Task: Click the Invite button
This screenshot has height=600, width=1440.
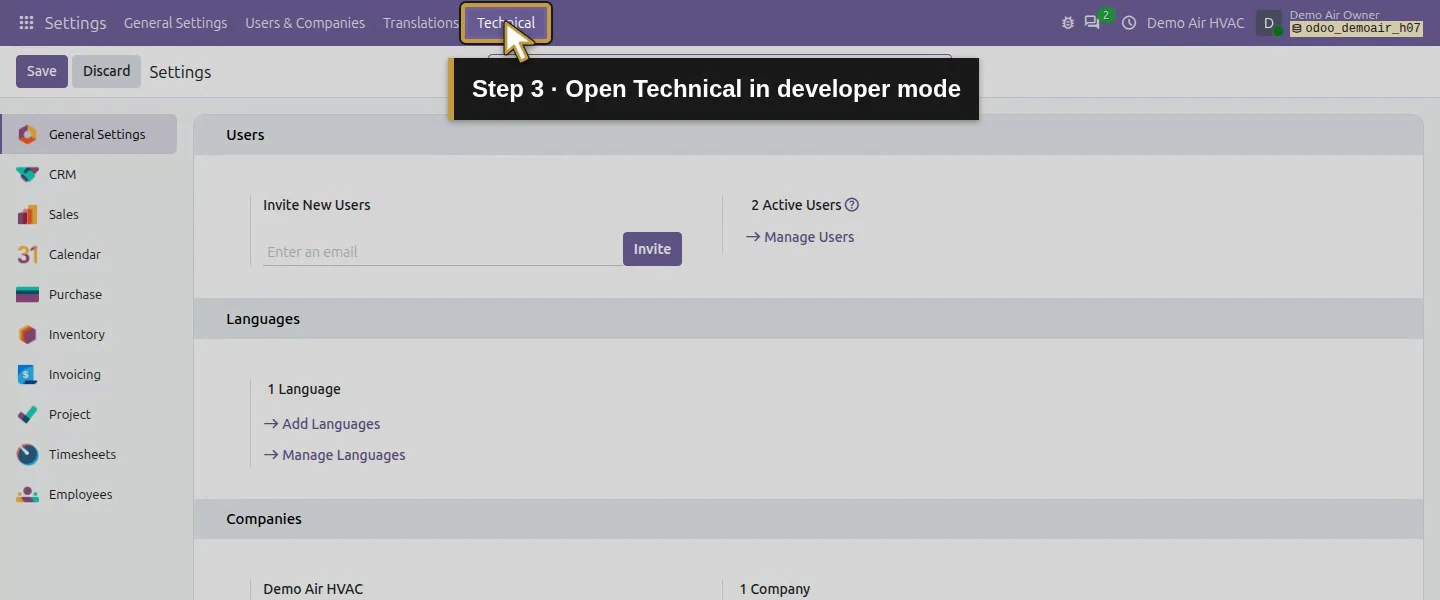Action: tap(652, 249)
